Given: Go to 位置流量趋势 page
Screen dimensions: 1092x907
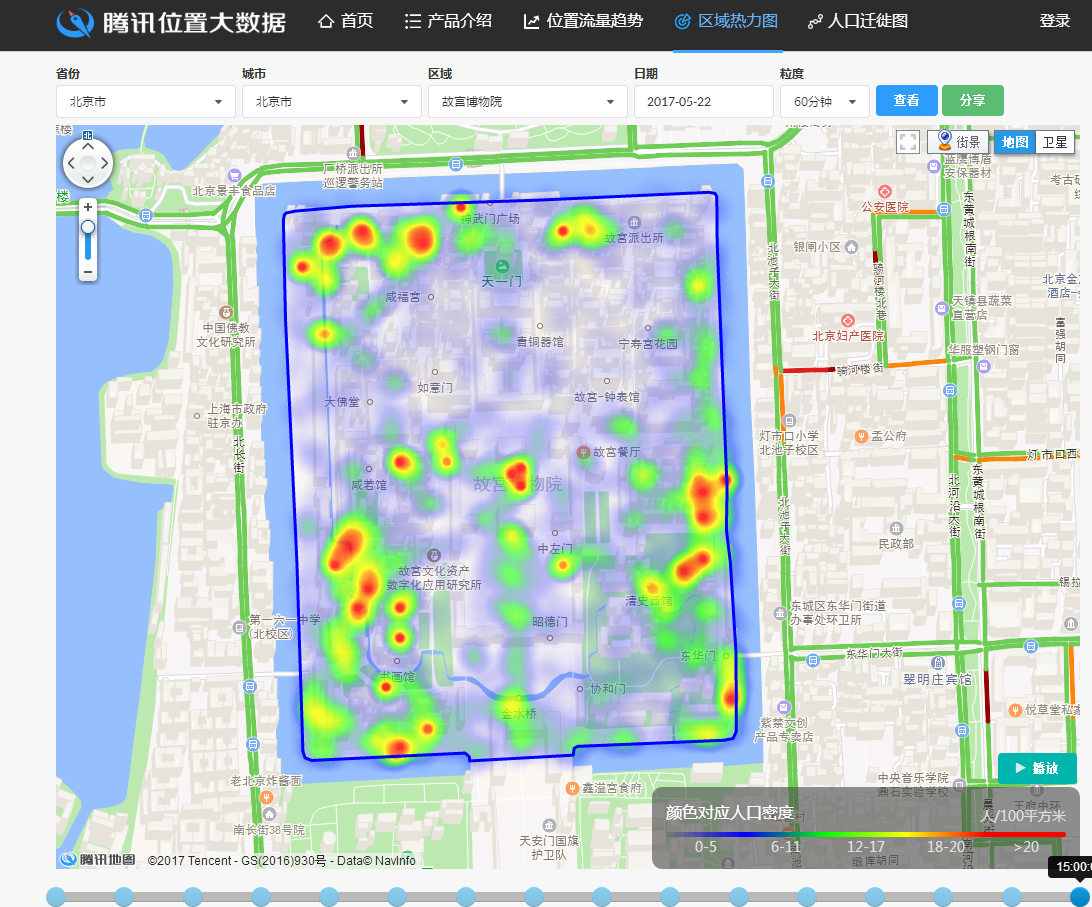Looking at the screenshot, I should point(583,22).
